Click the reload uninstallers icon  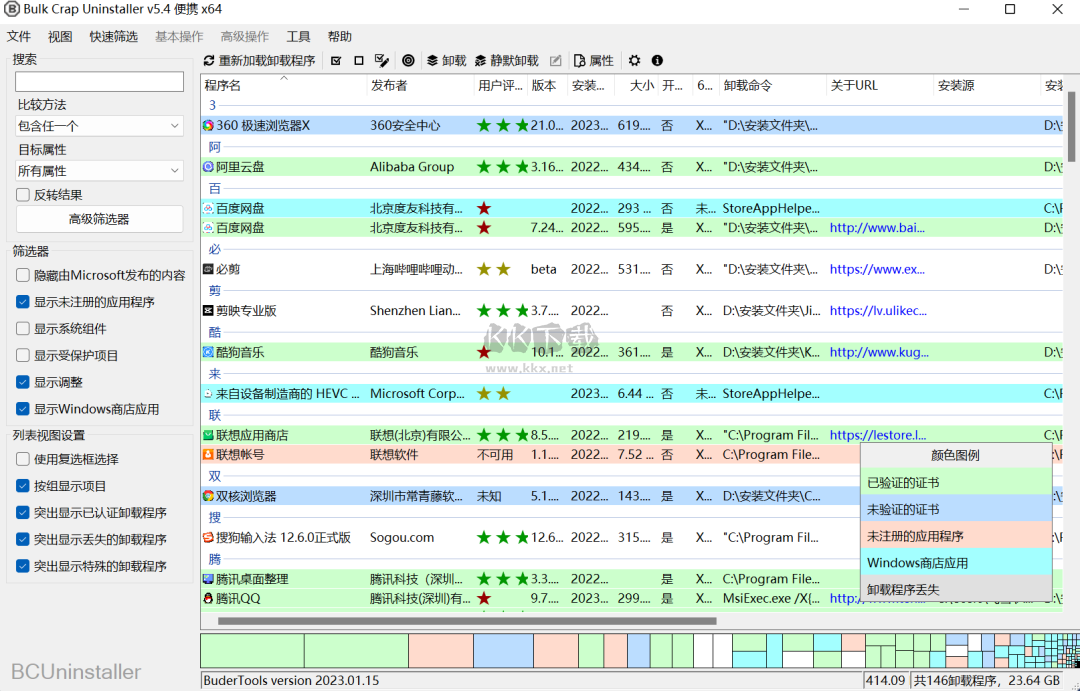click(x=208, y=60)
